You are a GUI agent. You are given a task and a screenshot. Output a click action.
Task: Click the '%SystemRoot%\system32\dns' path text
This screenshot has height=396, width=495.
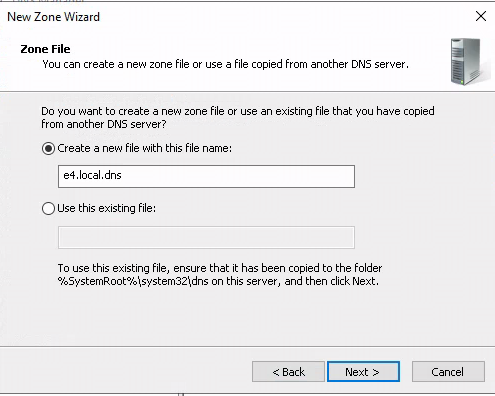[x=133, y=281]
